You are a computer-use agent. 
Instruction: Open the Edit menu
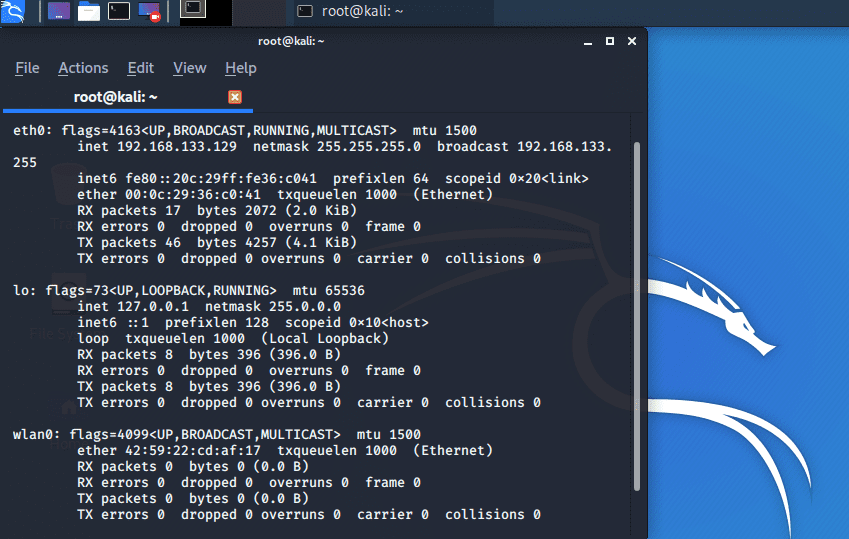(x=140, y=68)
